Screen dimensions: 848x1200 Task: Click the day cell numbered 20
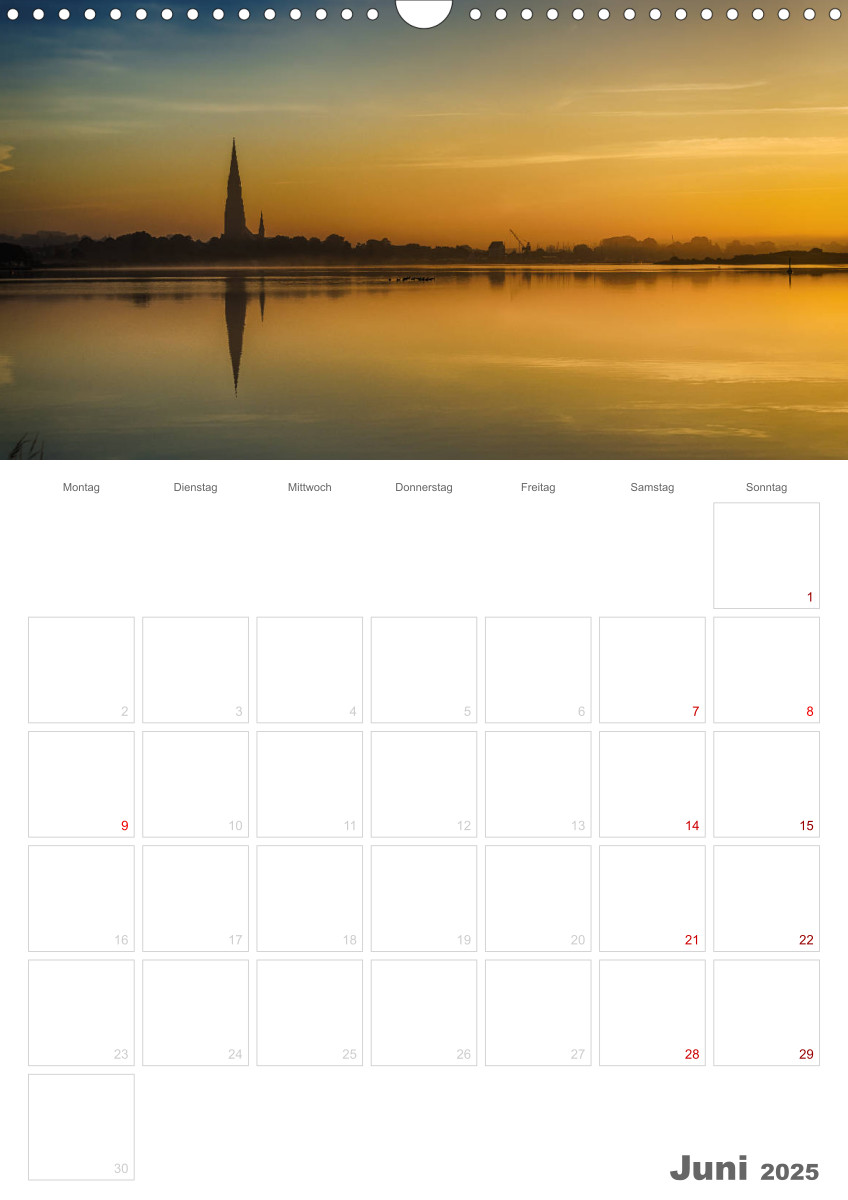tap(538, 898)
